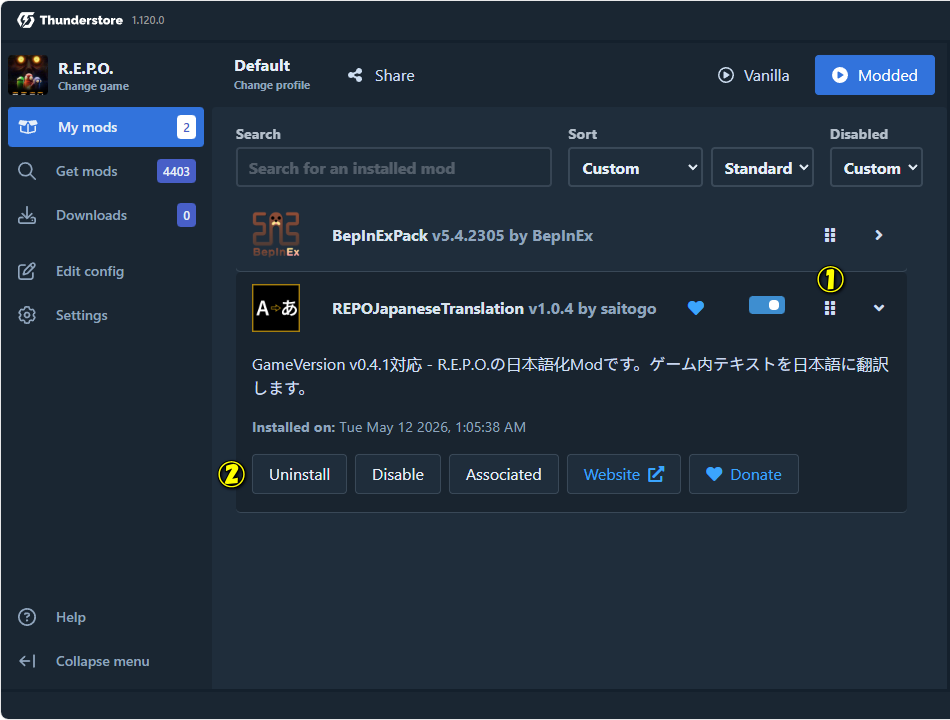Click the Get mods magnifier icon
The height and width of the screenshot is (720, 950).
tap(27, 172)
